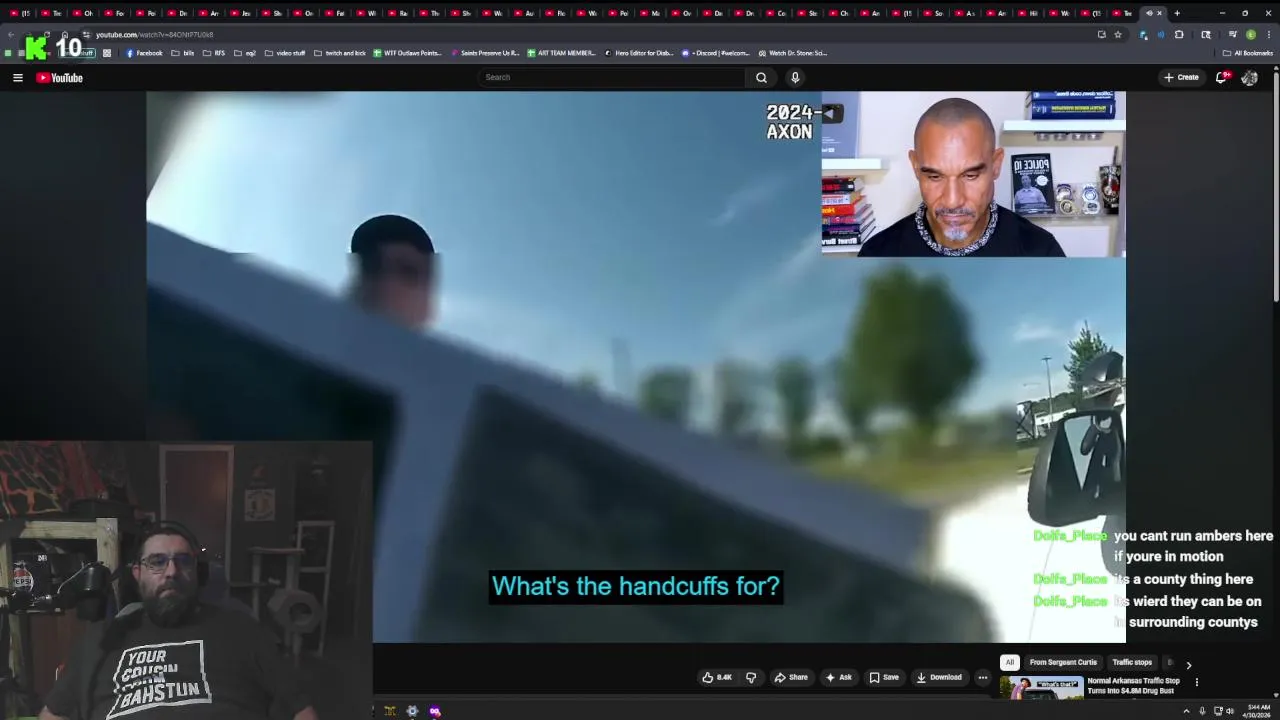Advance the filter chips with the chevron
1280x720 pixels.
[1188, 665]
